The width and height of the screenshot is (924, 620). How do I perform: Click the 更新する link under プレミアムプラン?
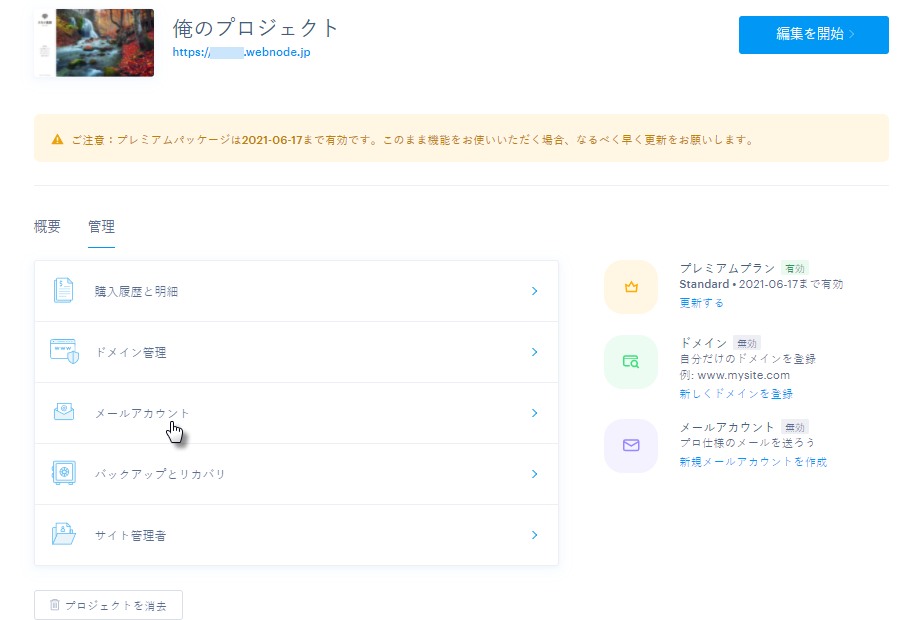point(701,301)
